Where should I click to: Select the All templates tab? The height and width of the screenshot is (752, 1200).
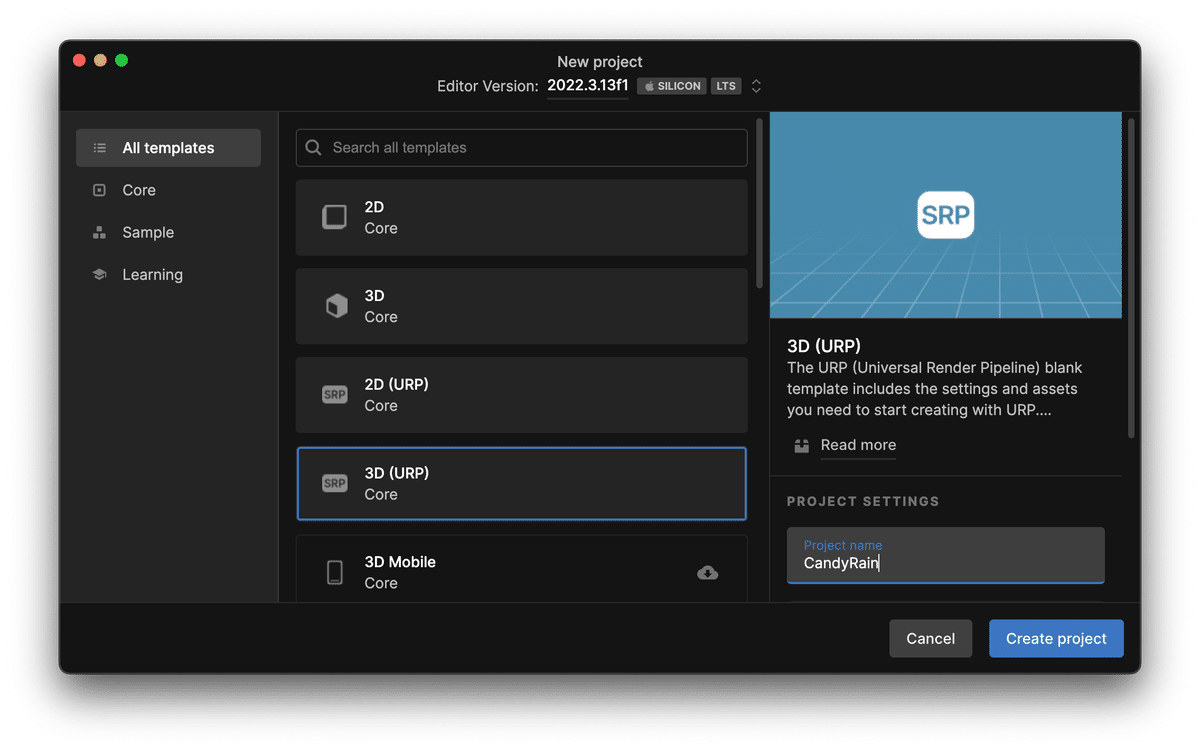point(168,148)
